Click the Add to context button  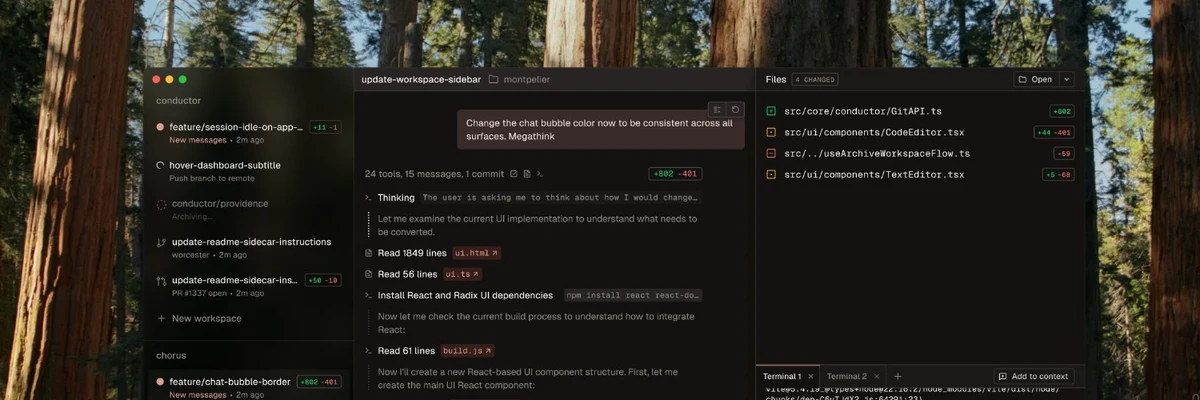pyautogui.click(x=1034, y=376)
